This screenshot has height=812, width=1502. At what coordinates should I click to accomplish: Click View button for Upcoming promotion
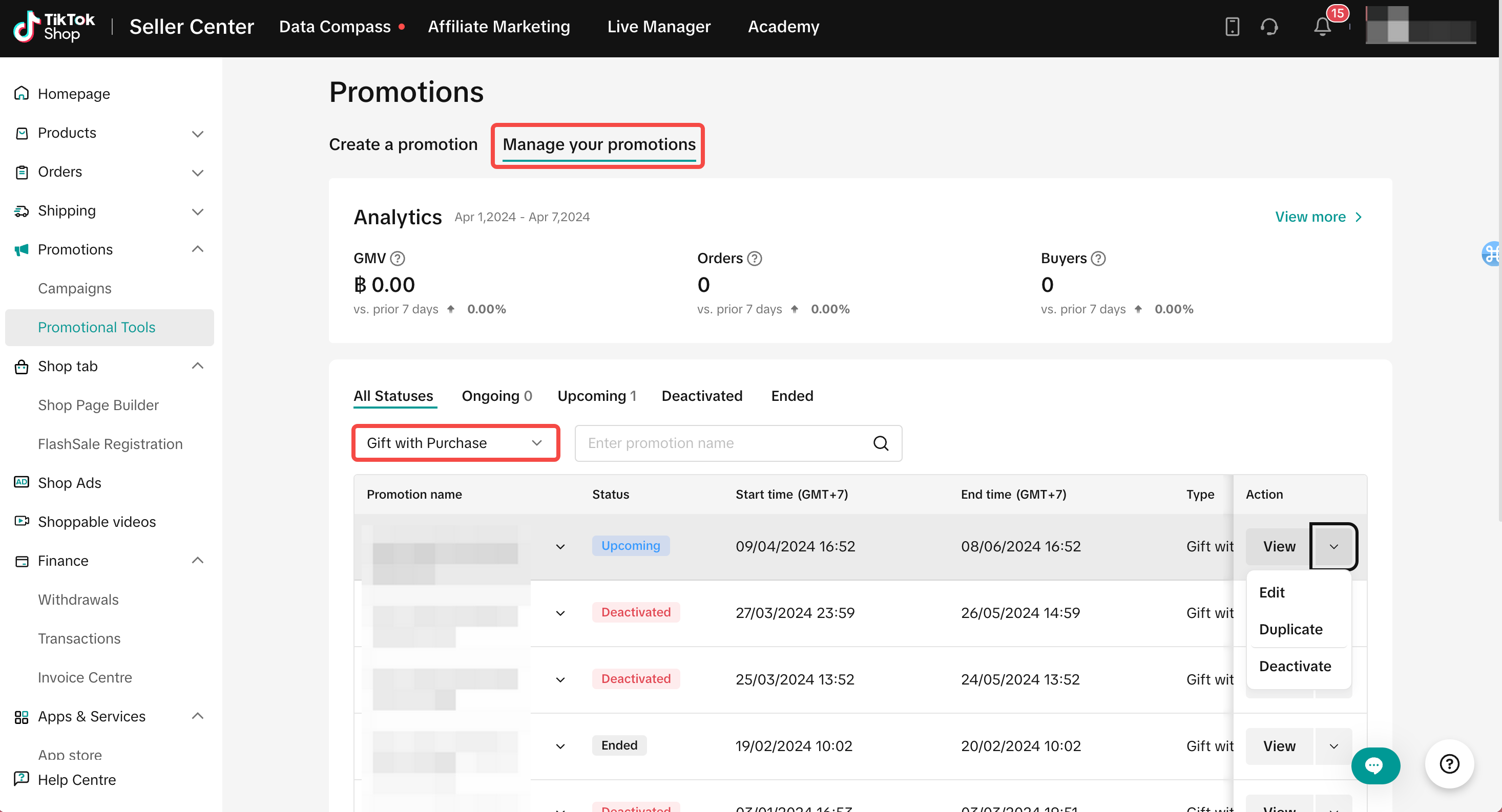pyautogui.click(x=1279, y=546)
